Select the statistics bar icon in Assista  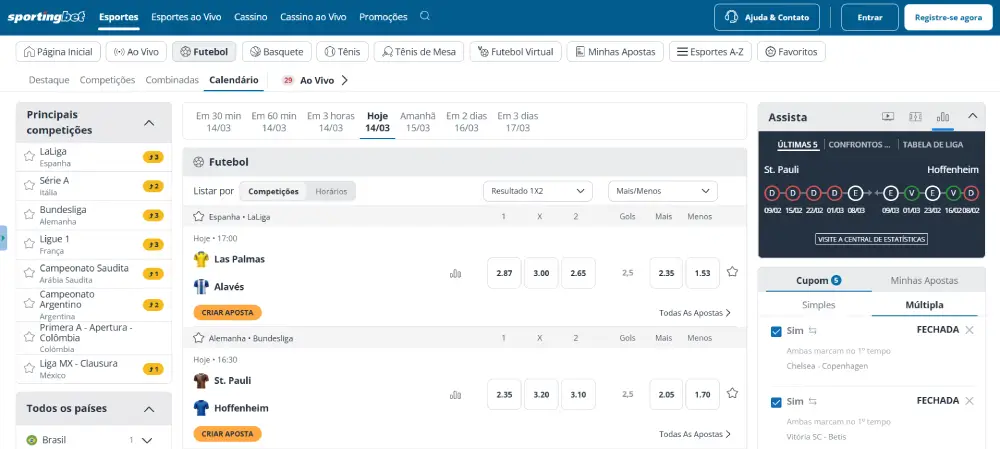[943, 117]
